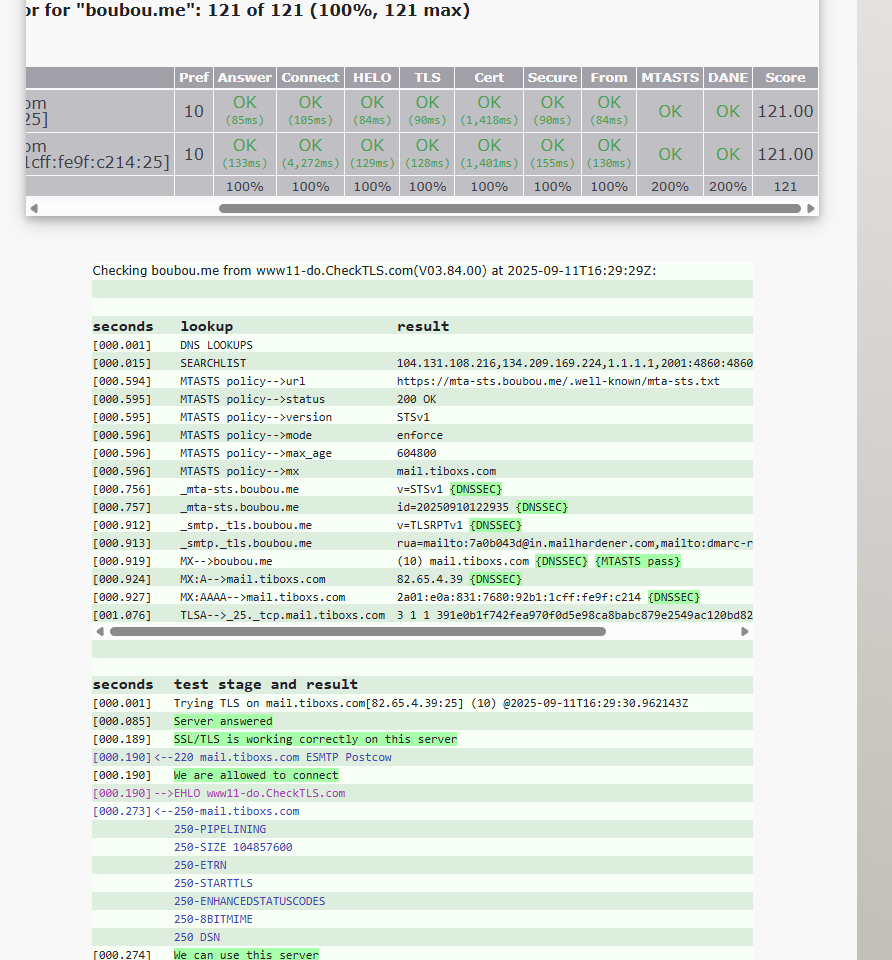Click the HELO column header

point(372,78)
